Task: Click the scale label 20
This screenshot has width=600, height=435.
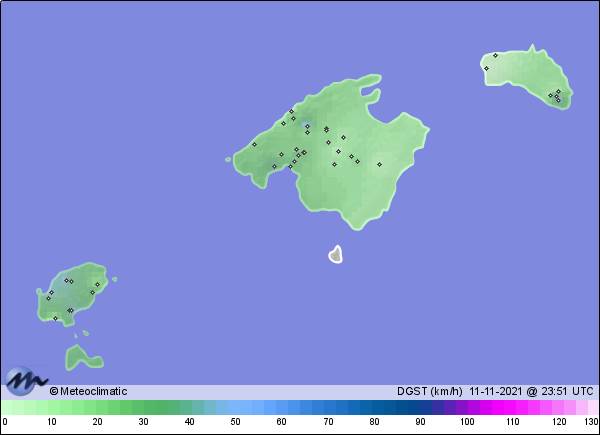Action: click(98, 422)
